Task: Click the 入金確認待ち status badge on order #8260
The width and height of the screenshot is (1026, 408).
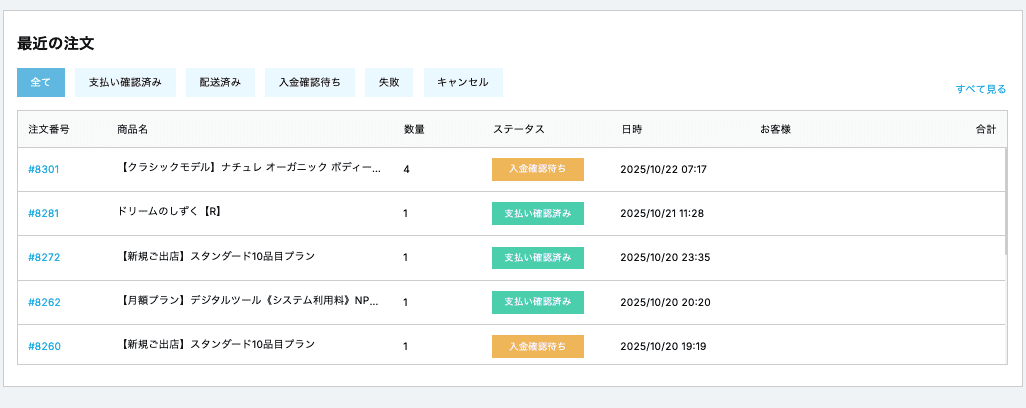Action: (x=537, y=346)
